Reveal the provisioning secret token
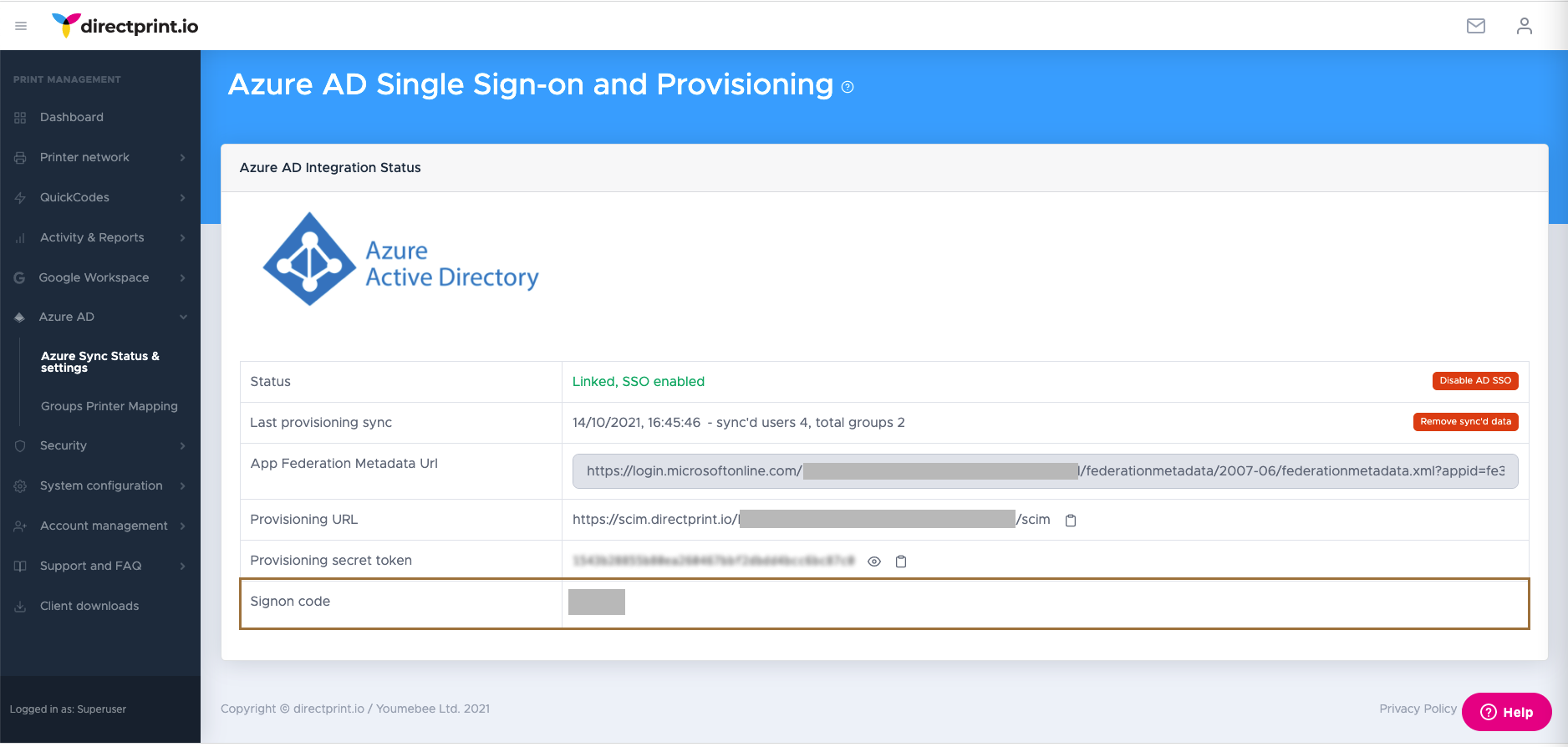Viewport: 1568px width, 747px height. pos(874,562)
